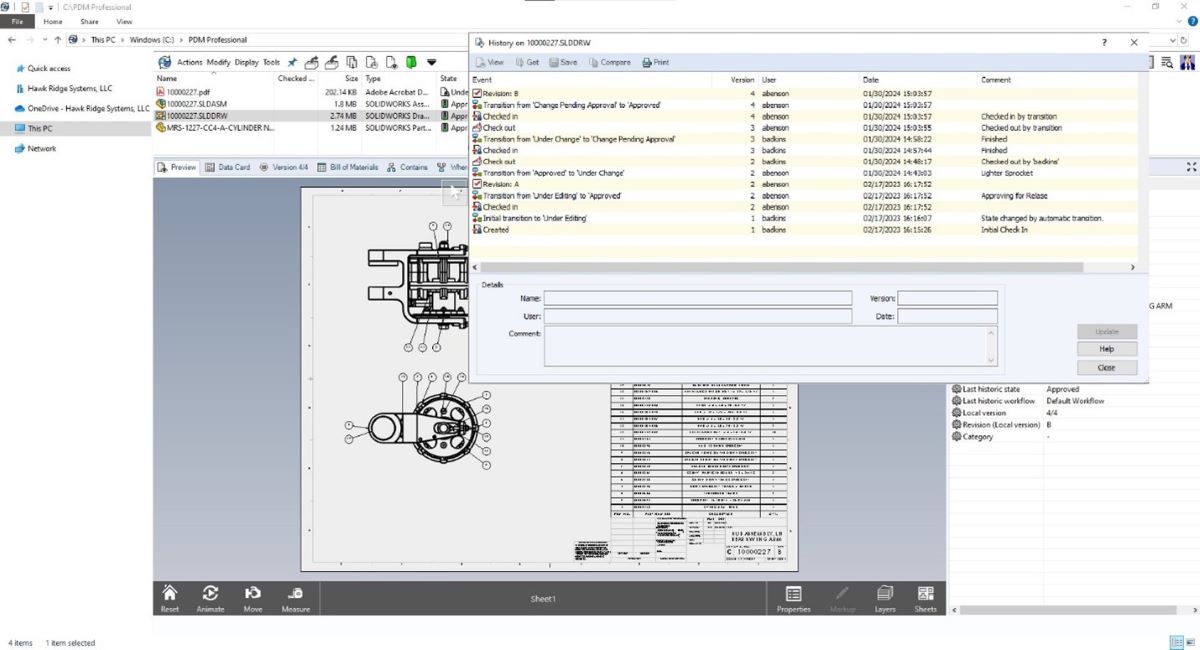This screenshot has height=650, width=1200.
Task: Open the File tab in Explorer
Action: click(16, 21)
